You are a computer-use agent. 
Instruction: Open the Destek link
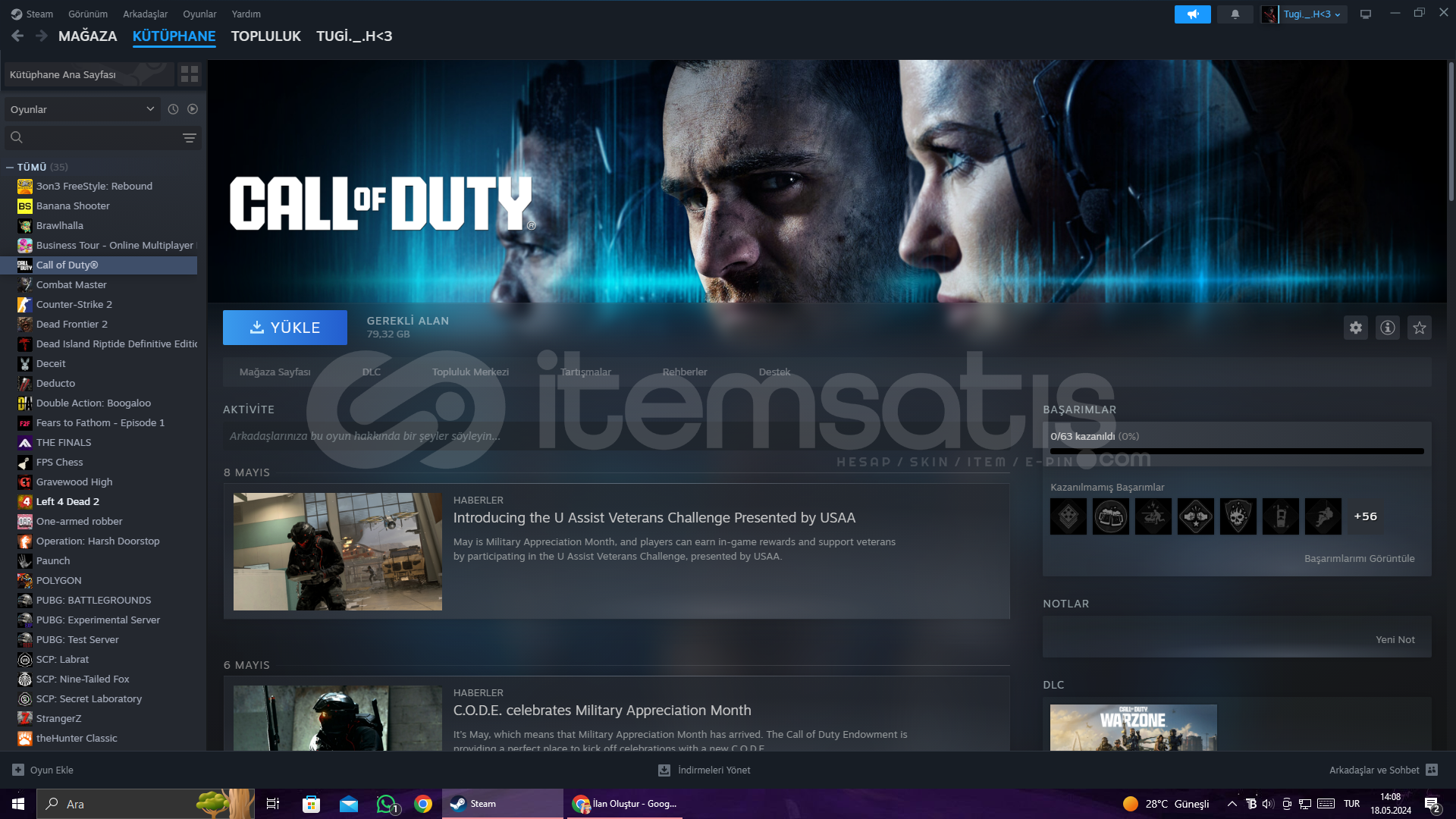pyautogui.click(x=774, y=372)
